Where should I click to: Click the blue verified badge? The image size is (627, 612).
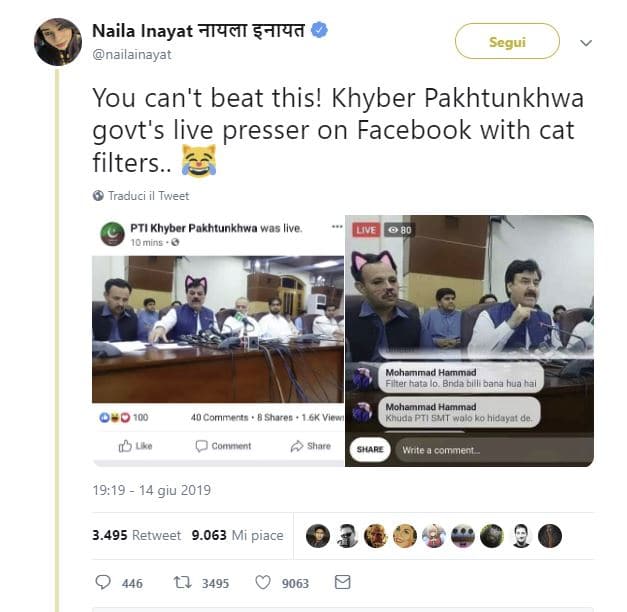(319, 31)
